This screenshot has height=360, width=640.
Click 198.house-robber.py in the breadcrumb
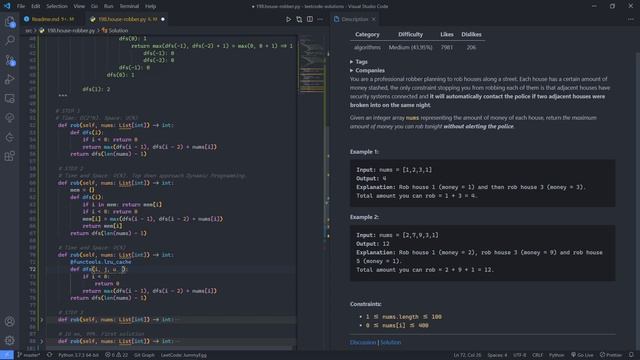pos(67,31)
